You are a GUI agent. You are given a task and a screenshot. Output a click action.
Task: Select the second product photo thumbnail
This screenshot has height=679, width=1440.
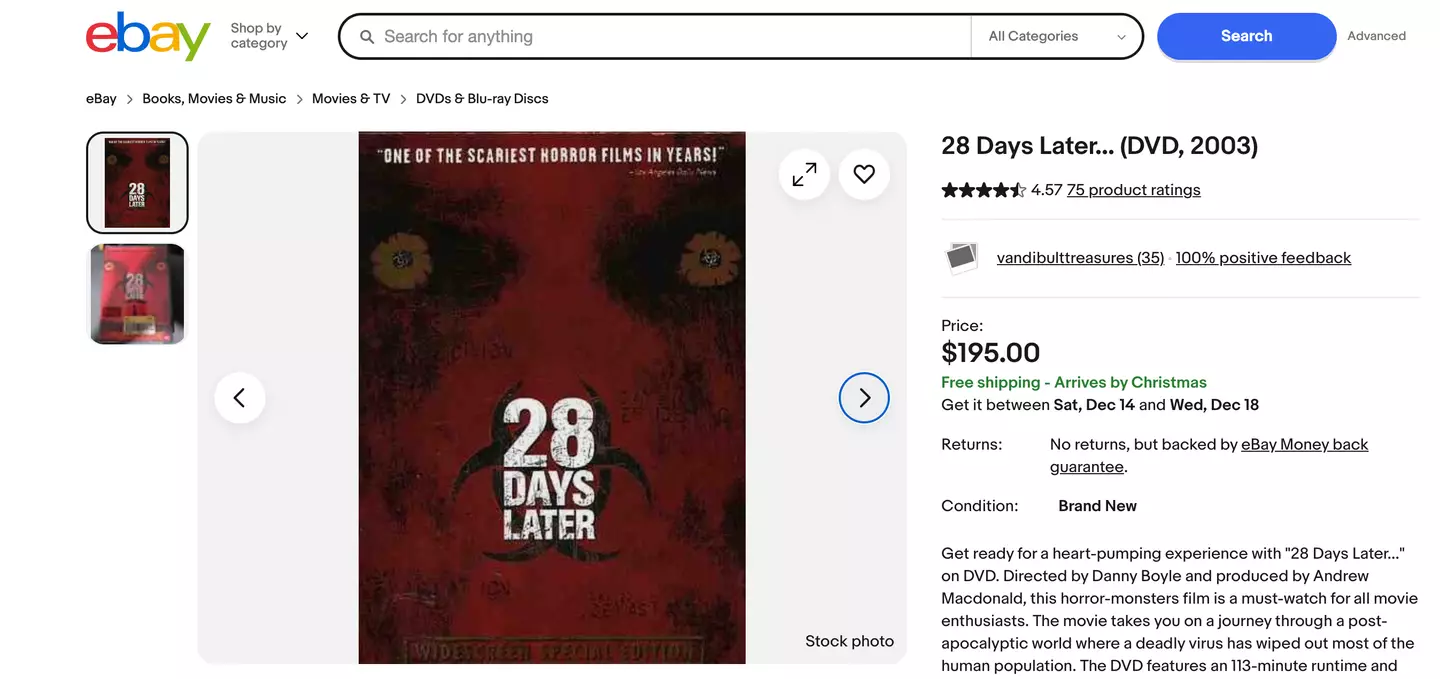(x=137, y=294)
